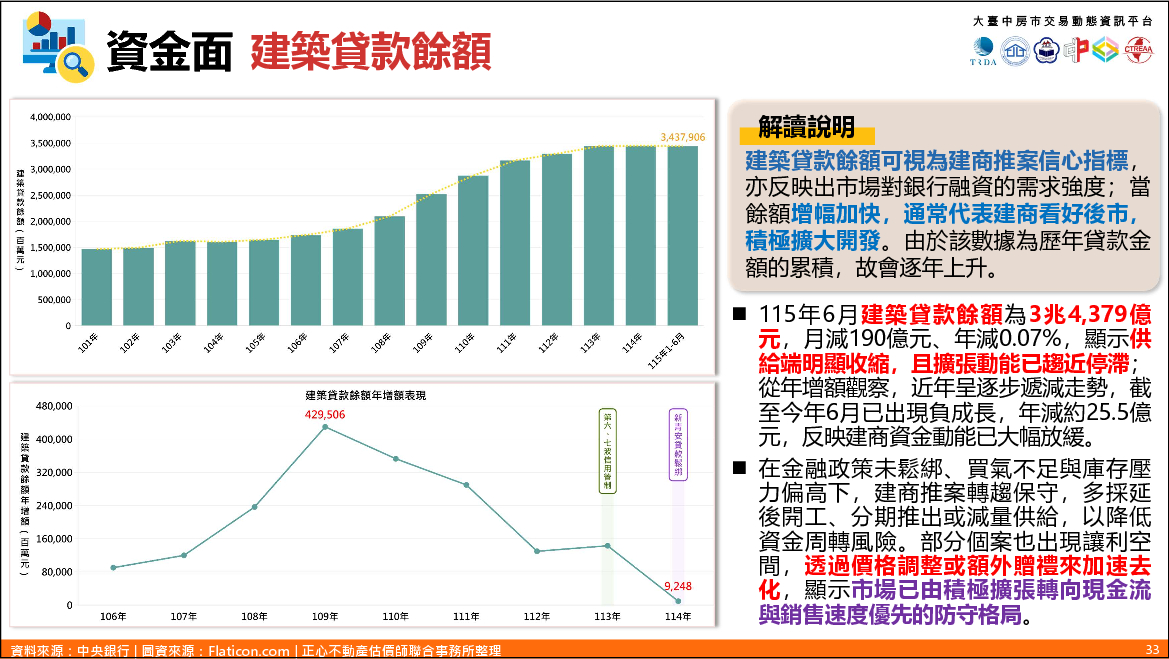Click the 108年 data point on line chart
Image resolution: width=1169 pixels, height=659 pixels.
pyautogui.click(x=255, y=507)
